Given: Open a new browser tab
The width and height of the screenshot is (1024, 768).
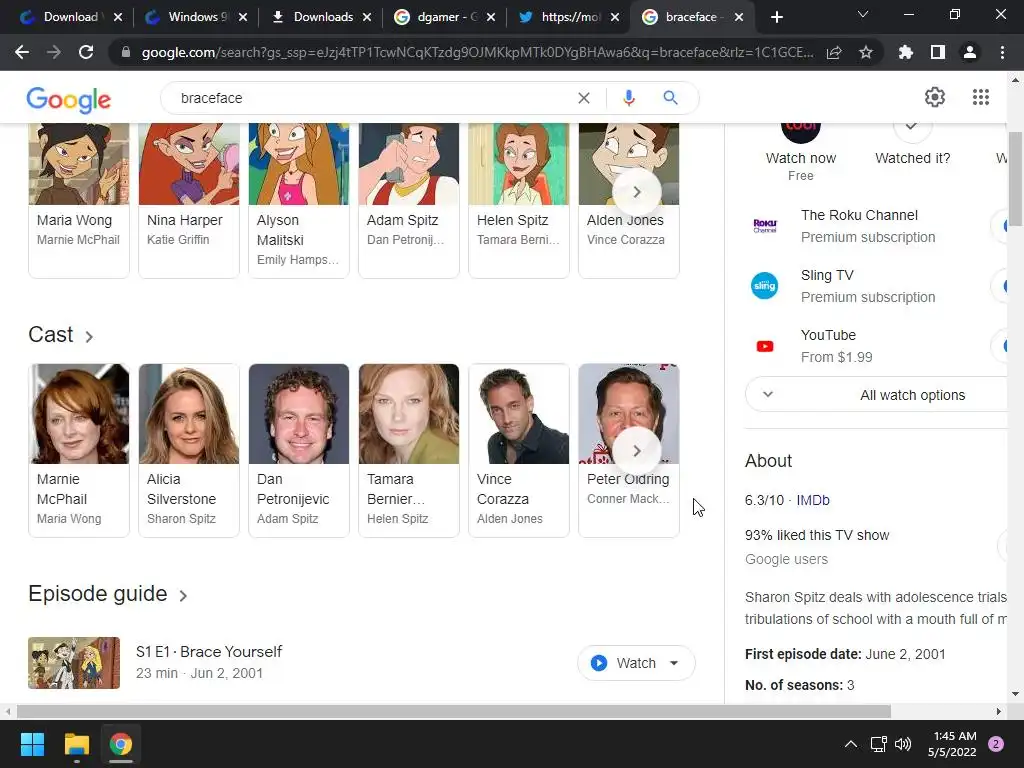Looking at the screenshot, I should (776, 17).
